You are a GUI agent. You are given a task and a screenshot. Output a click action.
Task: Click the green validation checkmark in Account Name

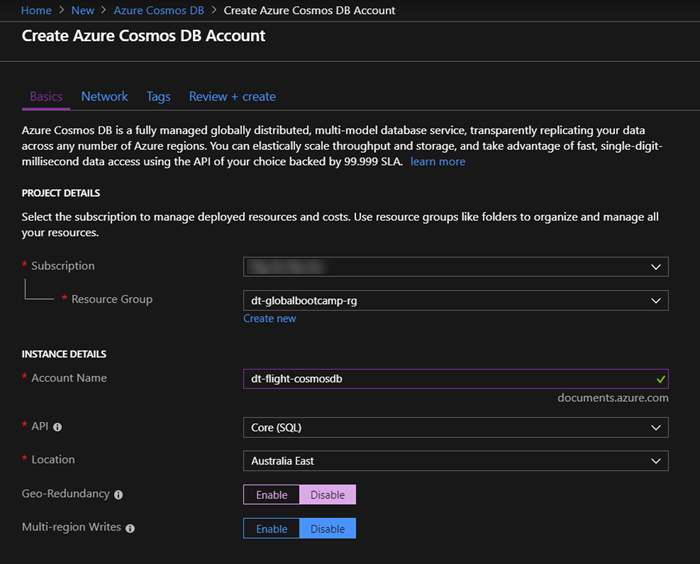pos(661,379)
